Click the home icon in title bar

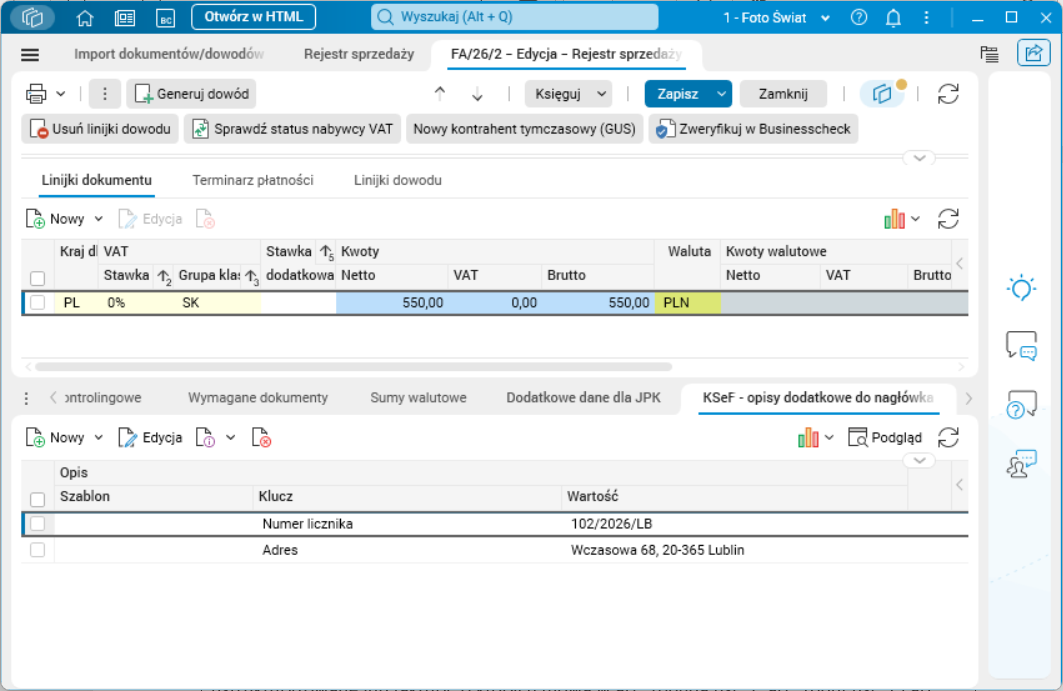(x=85, y=18)
